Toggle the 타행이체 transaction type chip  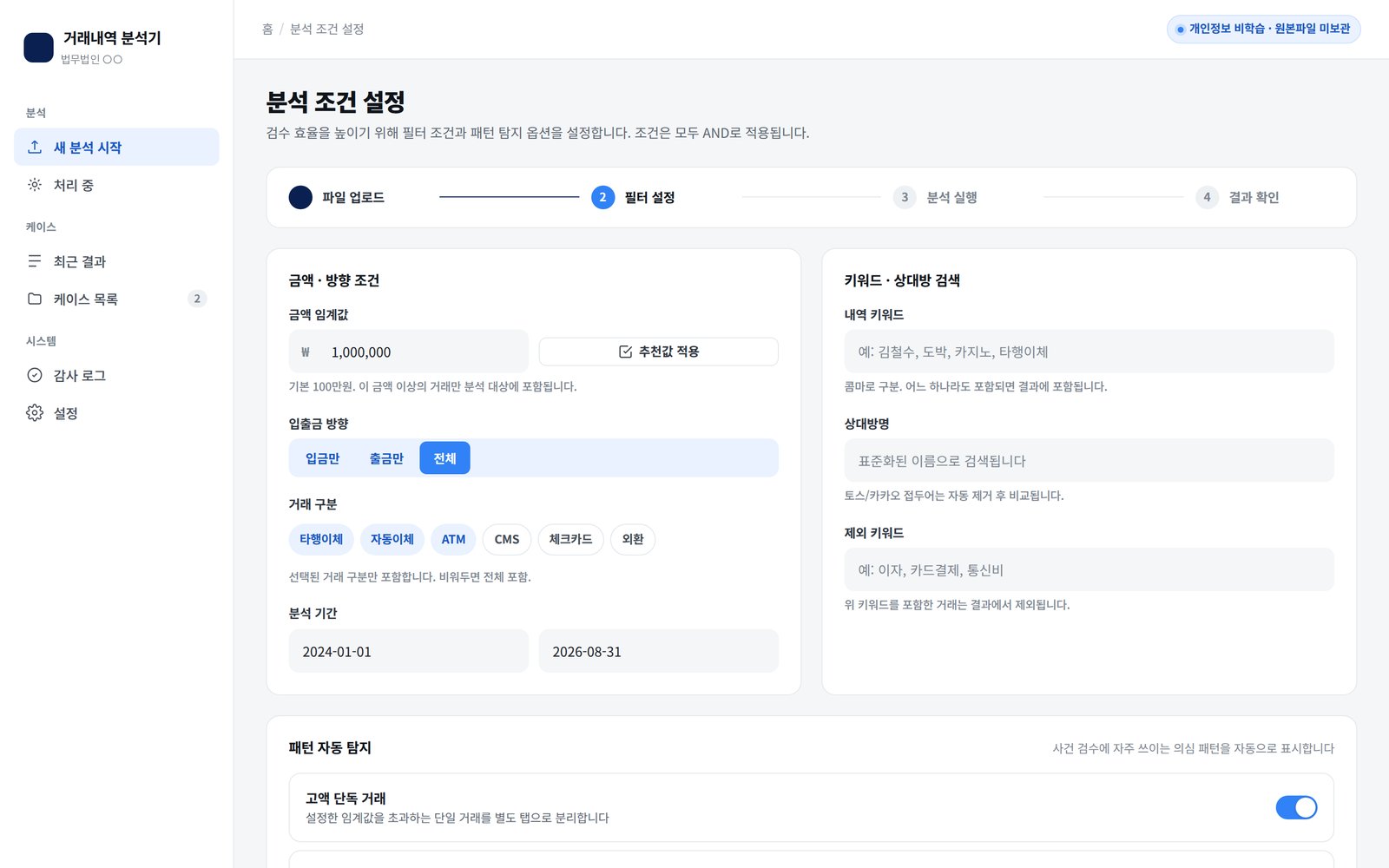[321, 539]
